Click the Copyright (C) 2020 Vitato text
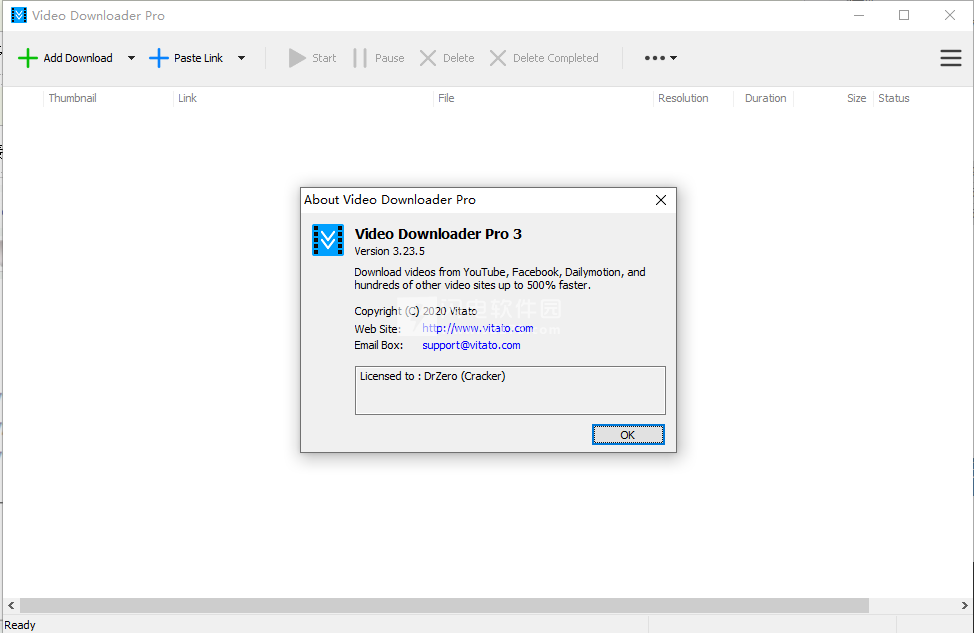 (x=416, y=311)
